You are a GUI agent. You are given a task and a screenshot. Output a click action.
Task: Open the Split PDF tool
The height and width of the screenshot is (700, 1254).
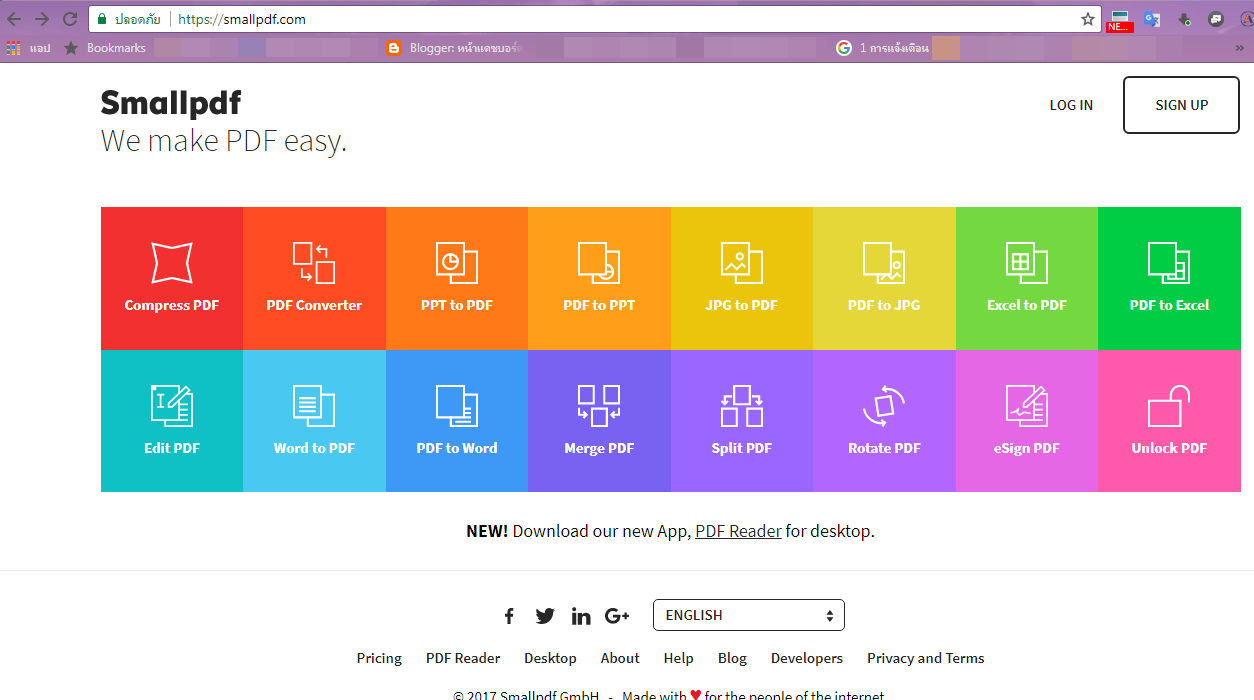click(x=742, y=420)
